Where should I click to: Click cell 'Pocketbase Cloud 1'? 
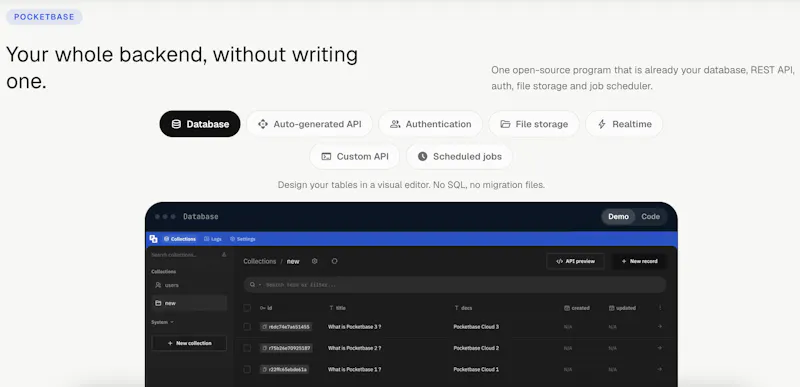[476, 369]
